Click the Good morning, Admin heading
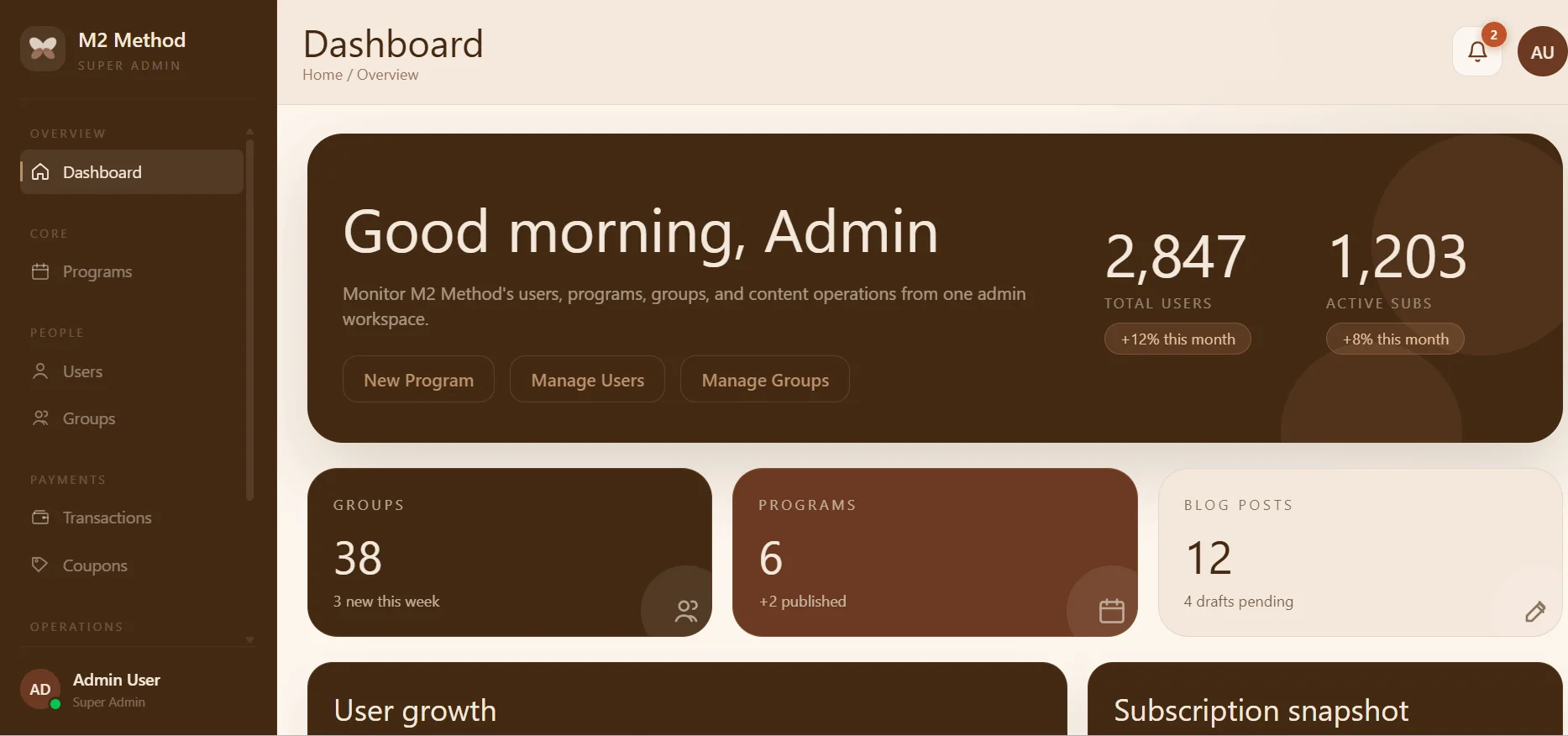 pos(641,231)
